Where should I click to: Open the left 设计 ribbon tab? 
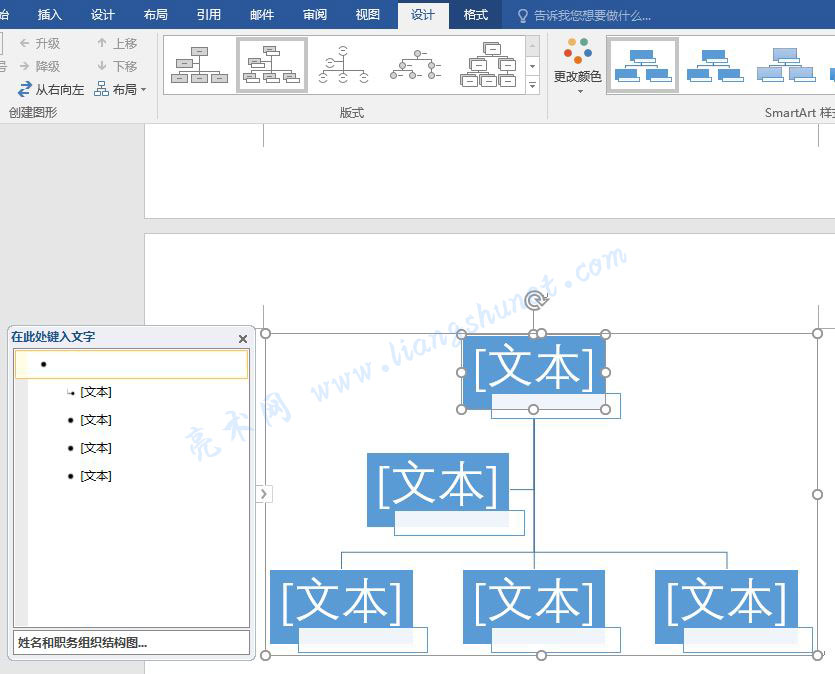pyautogui.click(x=102, y=15)
